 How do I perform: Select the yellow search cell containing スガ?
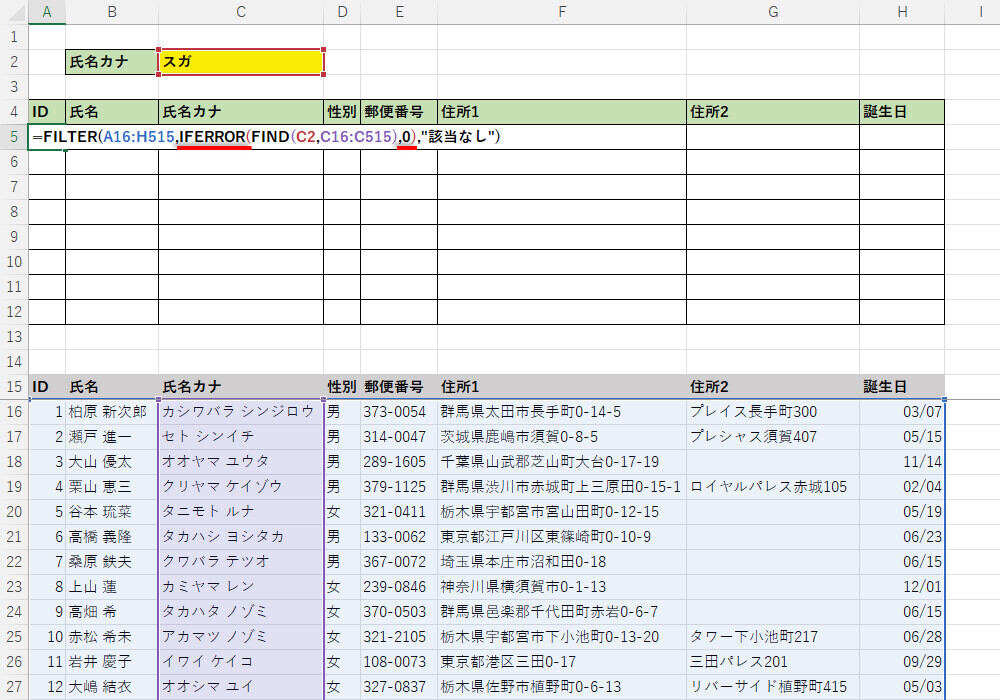click(x=241, y=62)
